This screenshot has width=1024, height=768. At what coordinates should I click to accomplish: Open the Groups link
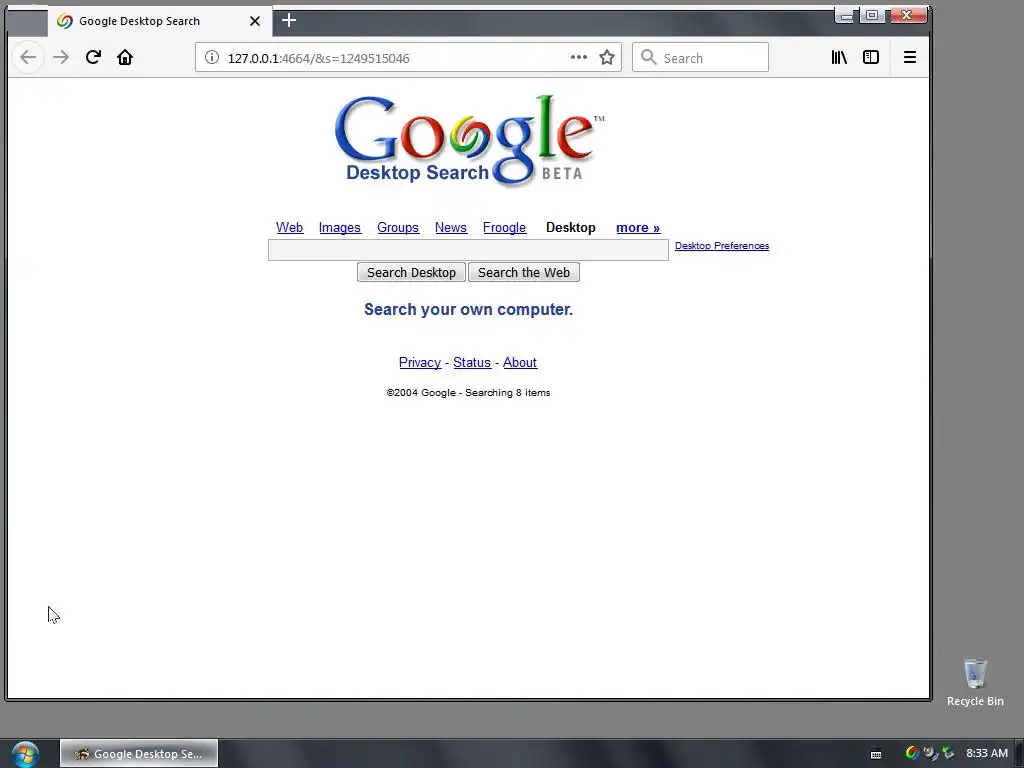398,227
